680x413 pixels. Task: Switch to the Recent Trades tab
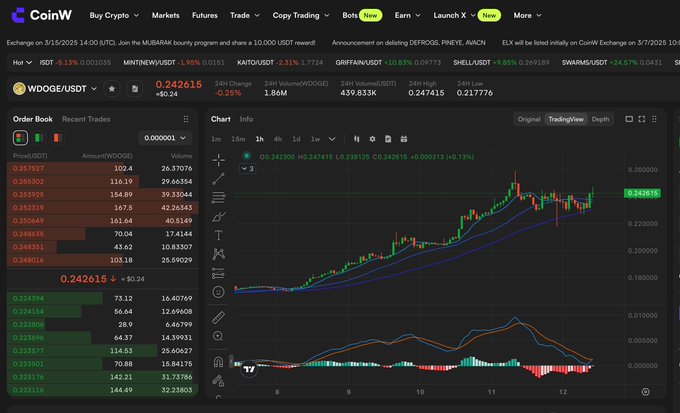point(86,119)
